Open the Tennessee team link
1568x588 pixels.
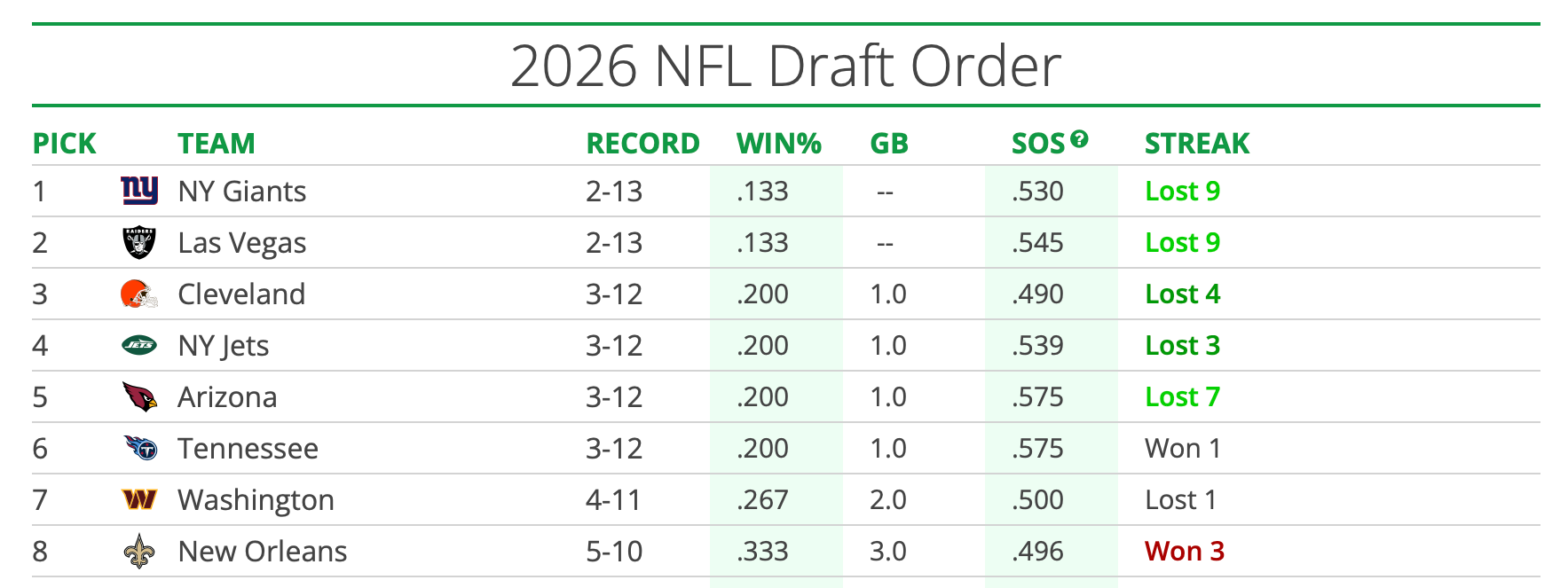(248, 449)
